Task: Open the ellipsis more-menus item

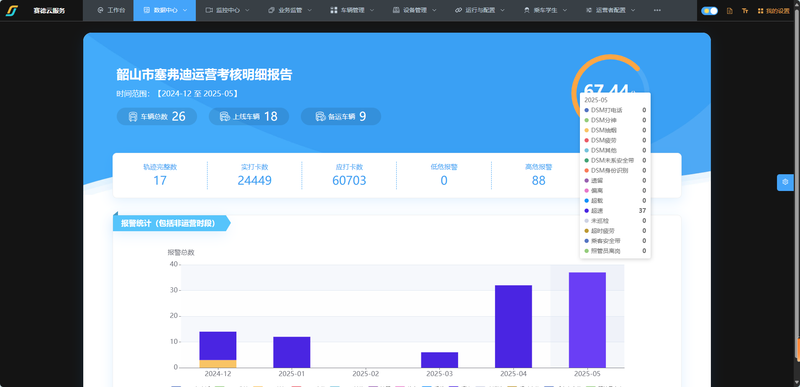Action: [657, 10]
